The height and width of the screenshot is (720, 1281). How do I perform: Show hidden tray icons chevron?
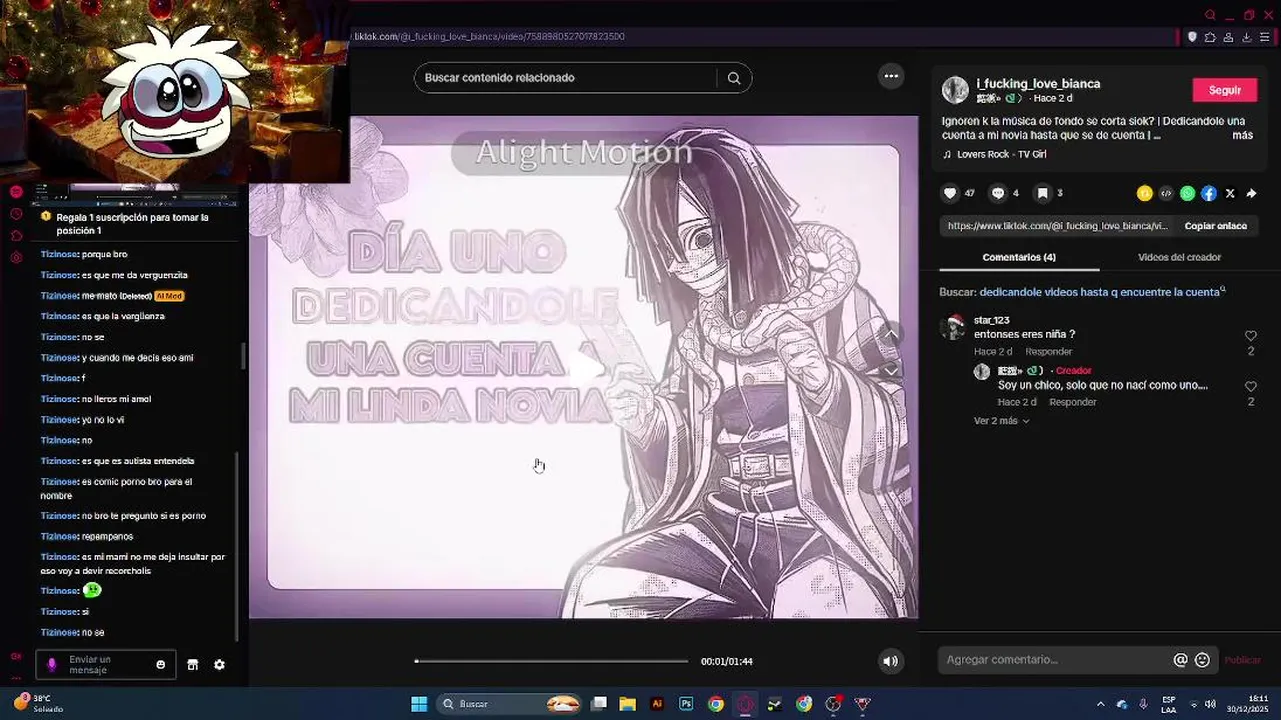point(1100,704)
